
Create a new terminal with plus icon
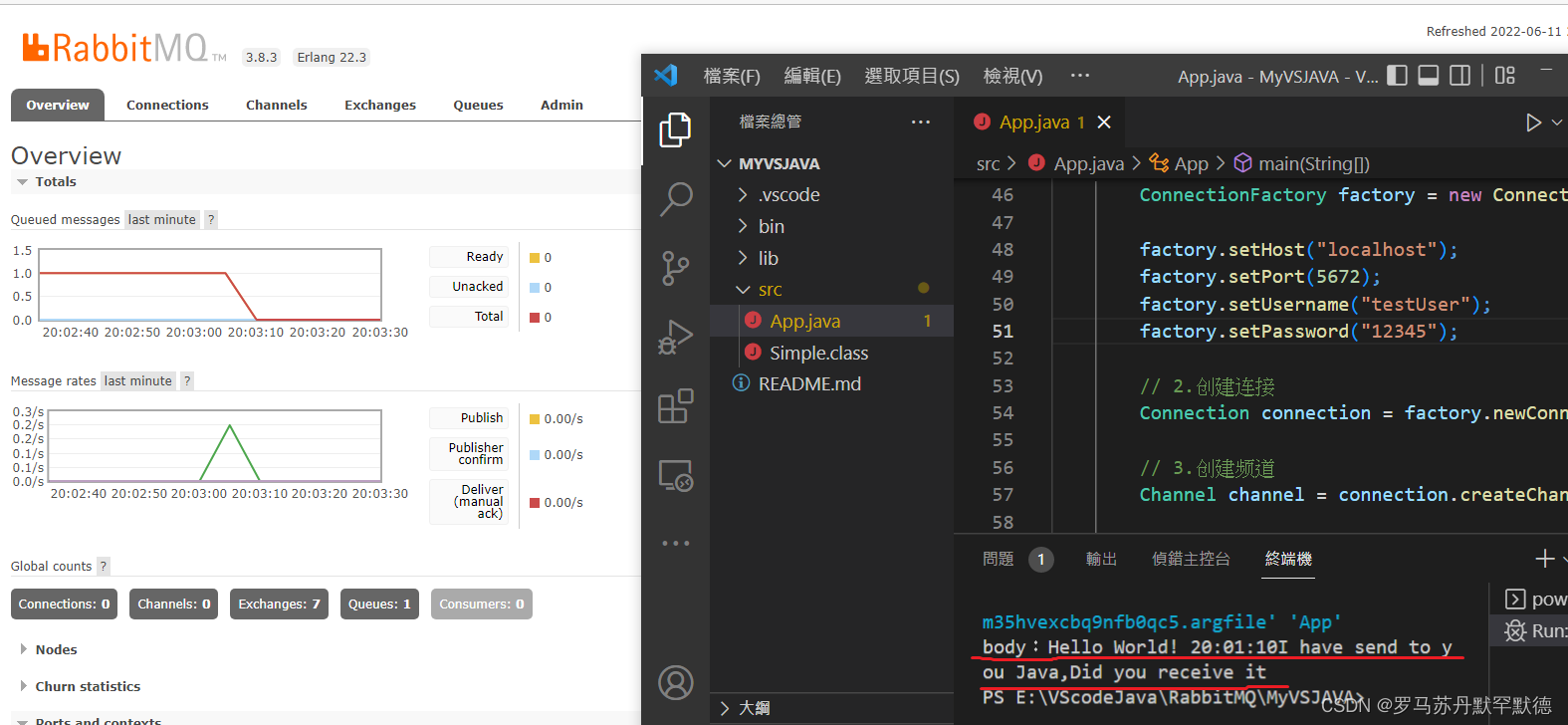pyautogui.click(x=1545, y=559)
